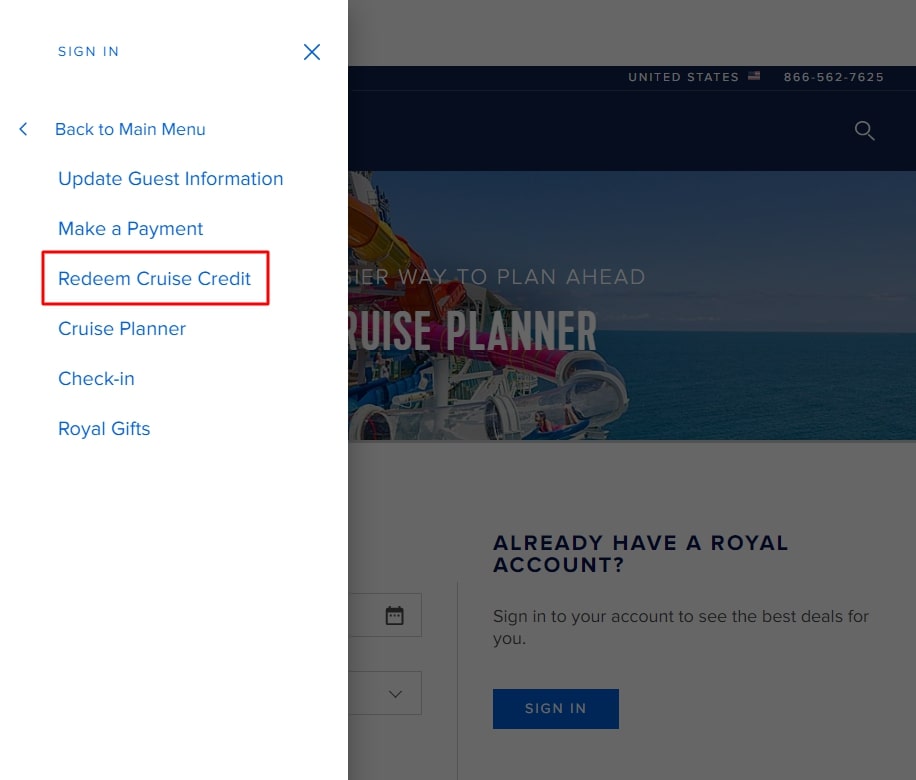This screenshot has width=916, height=780.
Task: Click the date input field
Action: coord(385,615)
